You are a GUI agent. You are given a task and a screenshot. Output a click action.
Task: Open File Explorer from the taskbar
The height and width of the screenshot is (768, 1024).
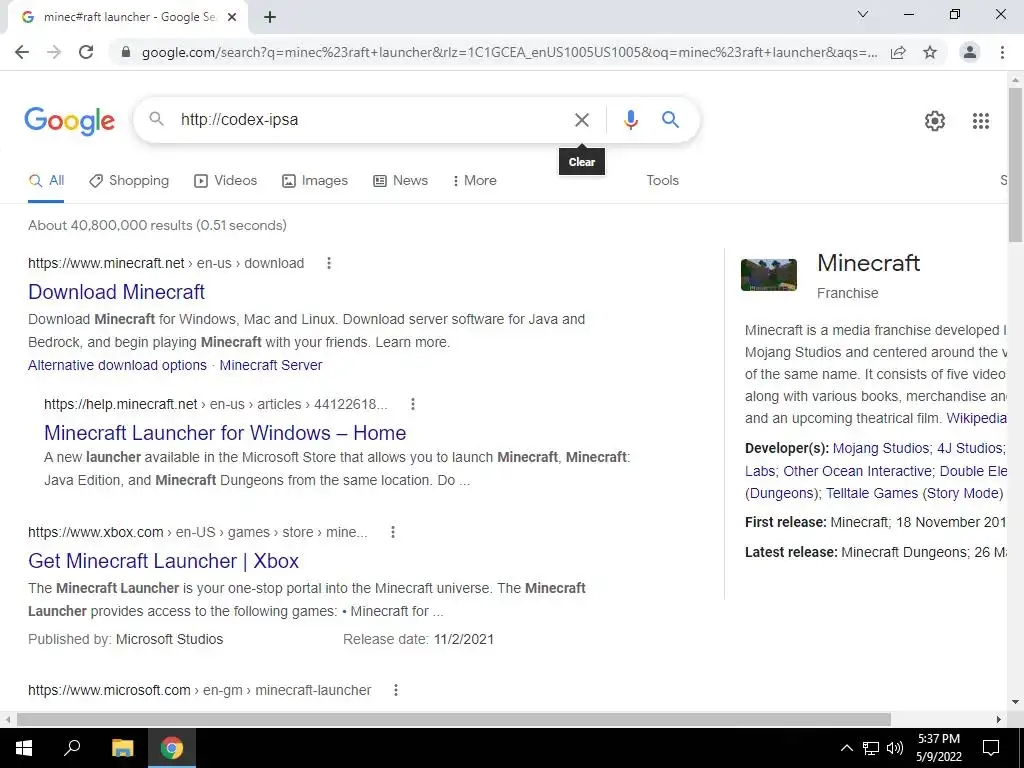click(122, 748)
